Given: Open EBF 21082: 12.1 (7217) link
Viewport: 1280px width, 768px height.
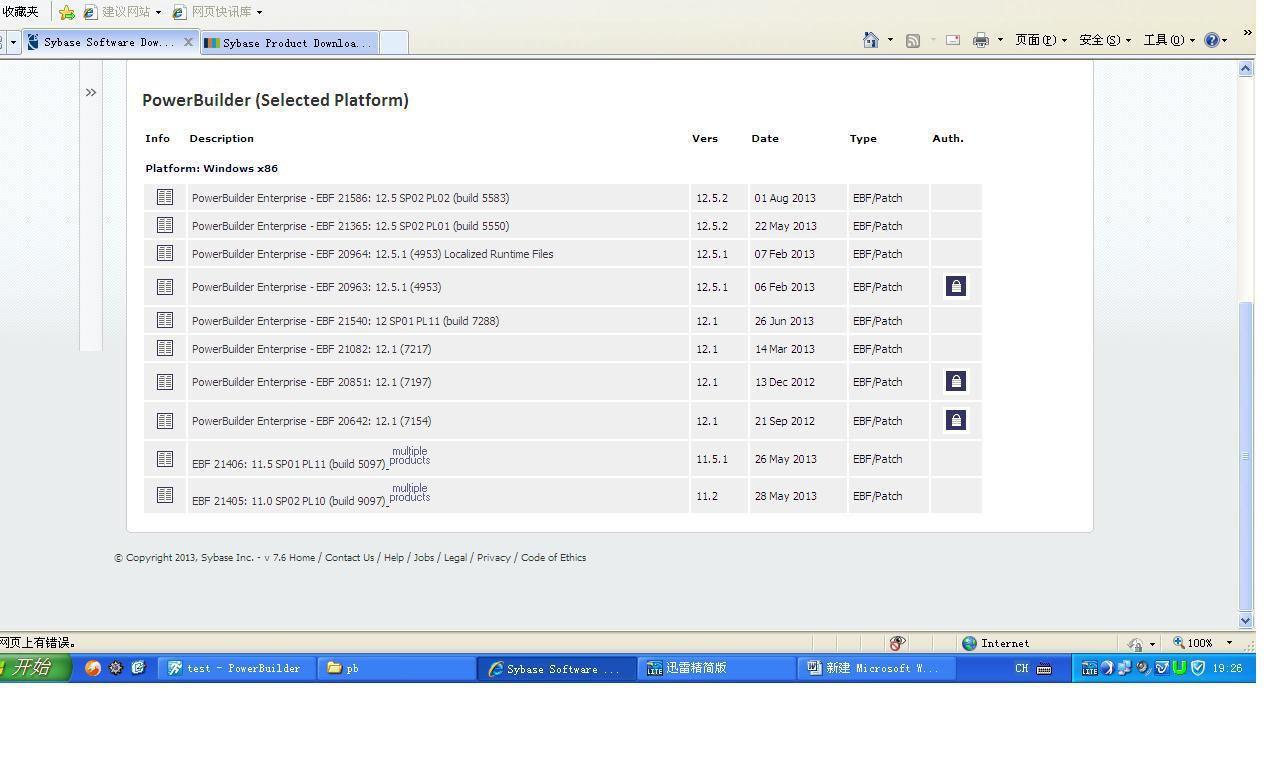Looking at the screenshot, I should (311, 349).
